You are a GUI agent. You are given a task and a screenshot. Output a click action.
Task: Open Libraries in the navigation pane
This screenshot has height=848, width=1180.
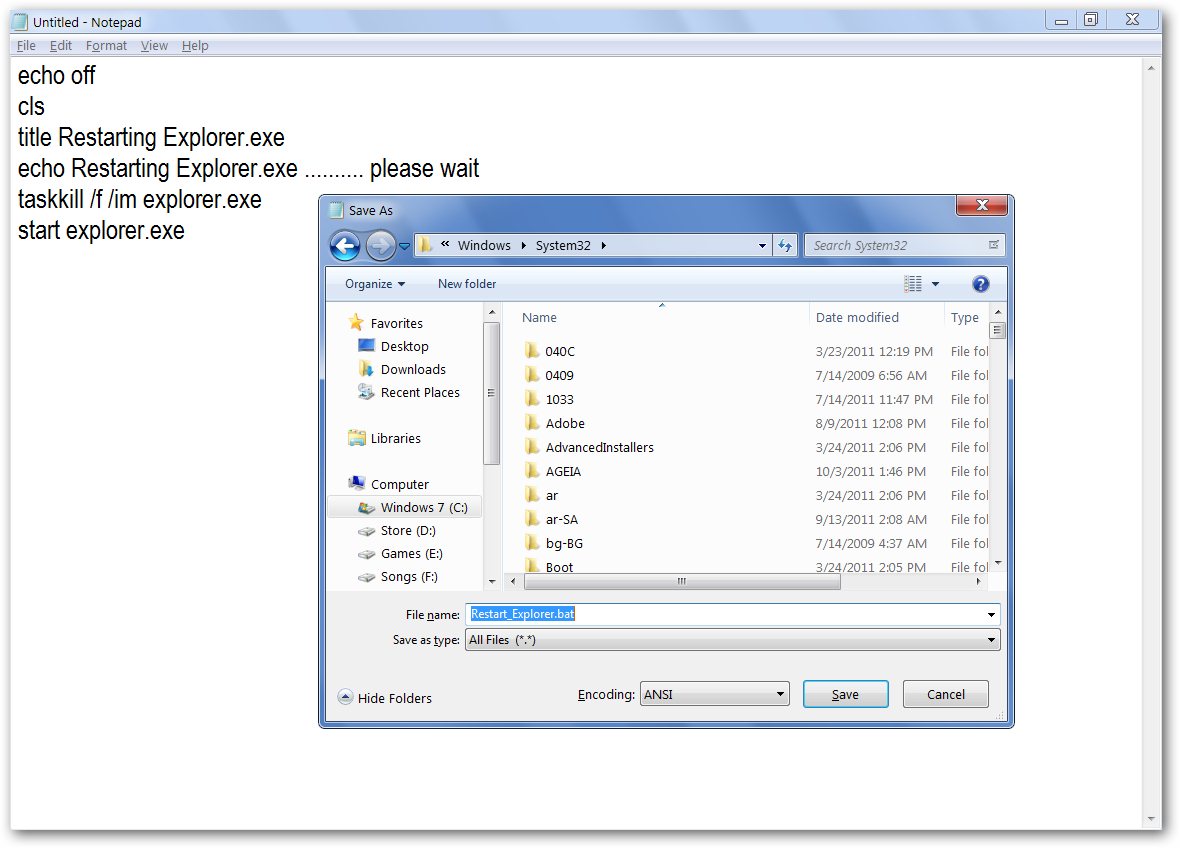[x=385, y=438]
